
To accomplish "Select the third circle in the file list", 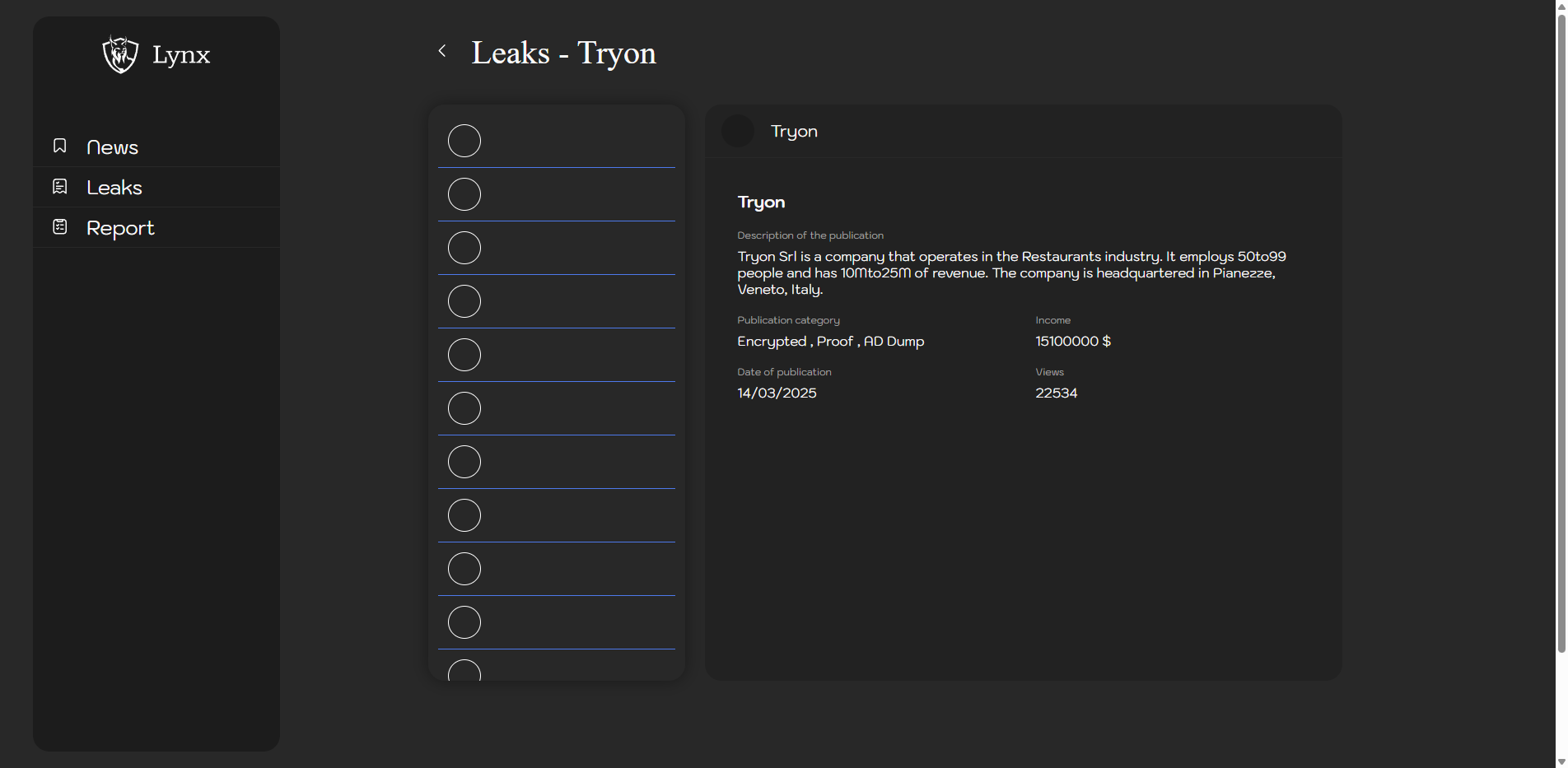I will [464, 248].
